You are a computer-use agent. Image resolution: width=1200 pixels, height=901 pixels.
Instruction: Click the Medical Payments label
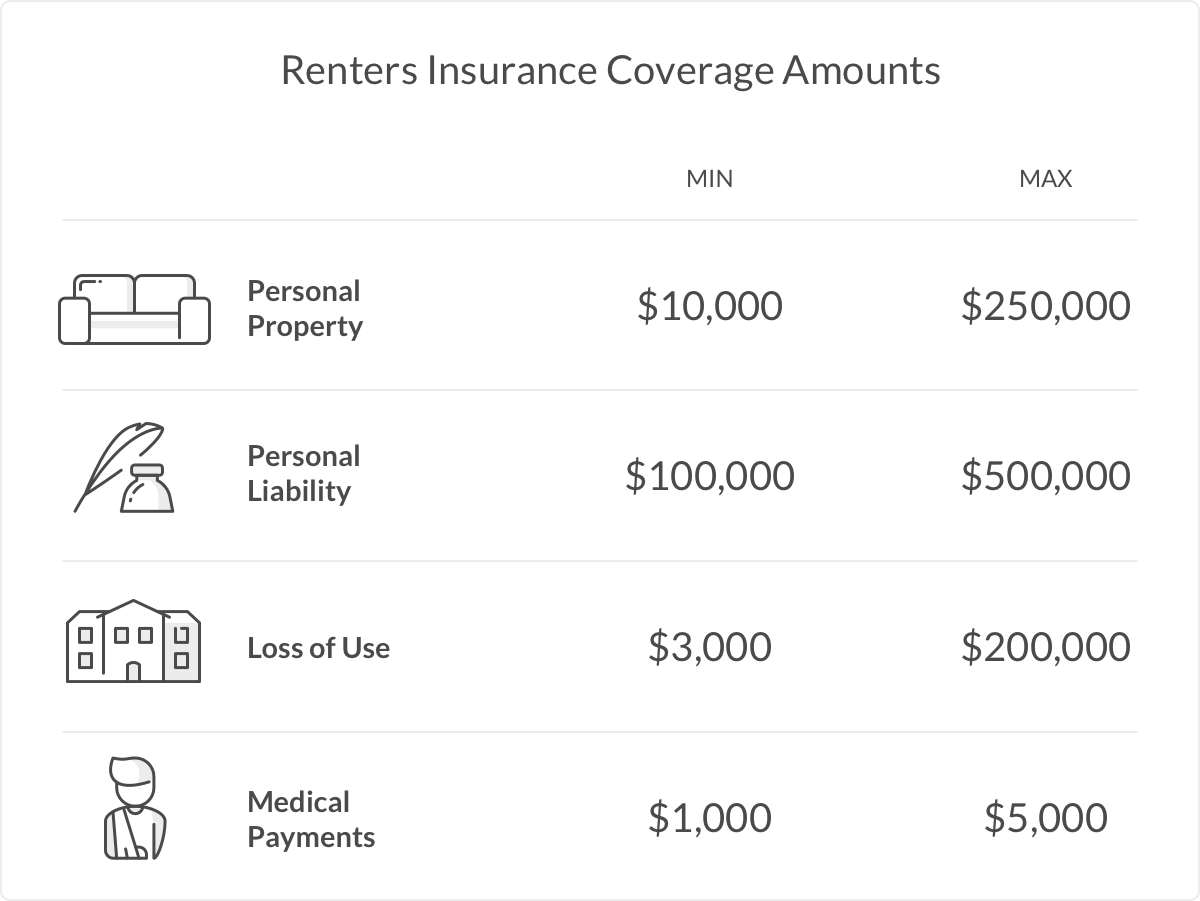pos(310,819)
